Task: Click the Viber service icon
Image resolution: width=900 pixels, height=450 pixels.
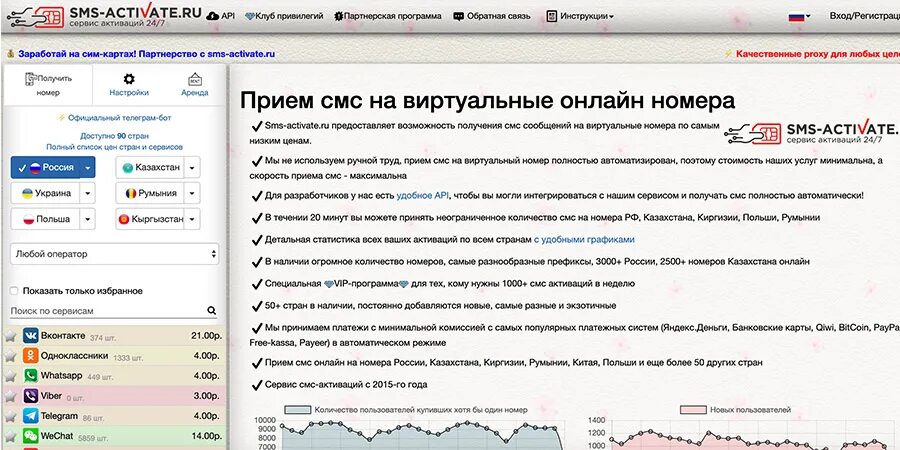Action: tap(30, 396)
